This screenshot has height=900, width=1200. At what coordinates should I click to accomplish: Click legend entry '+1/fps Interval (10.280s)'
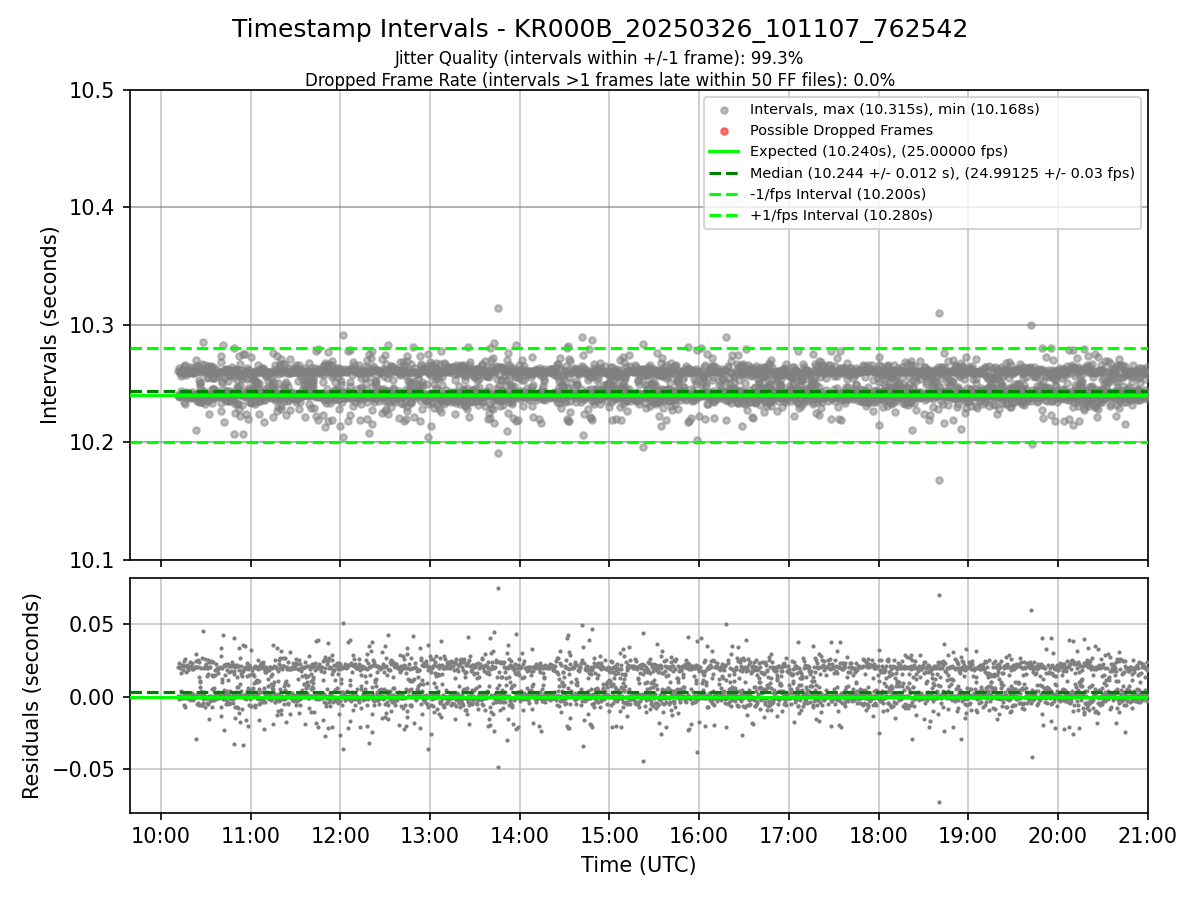[x=841, y=215]
